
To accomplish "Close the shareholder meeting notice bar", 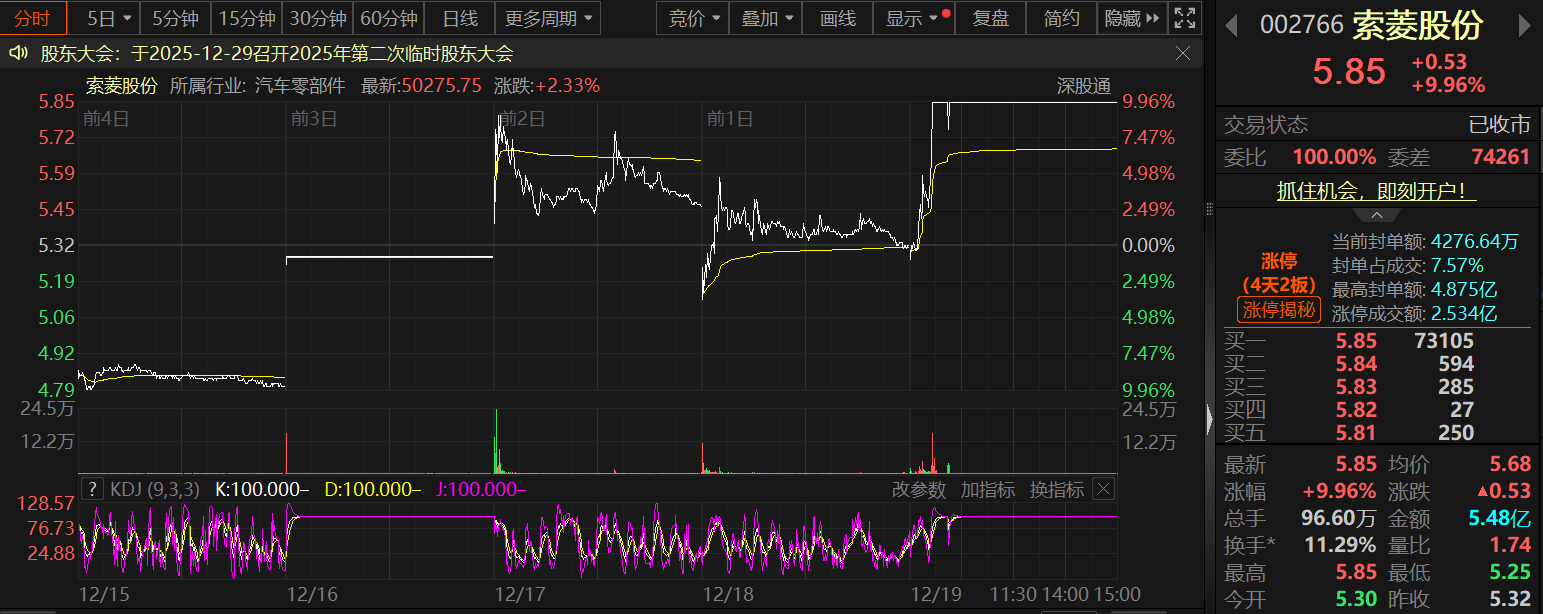I will point(1183,54).
